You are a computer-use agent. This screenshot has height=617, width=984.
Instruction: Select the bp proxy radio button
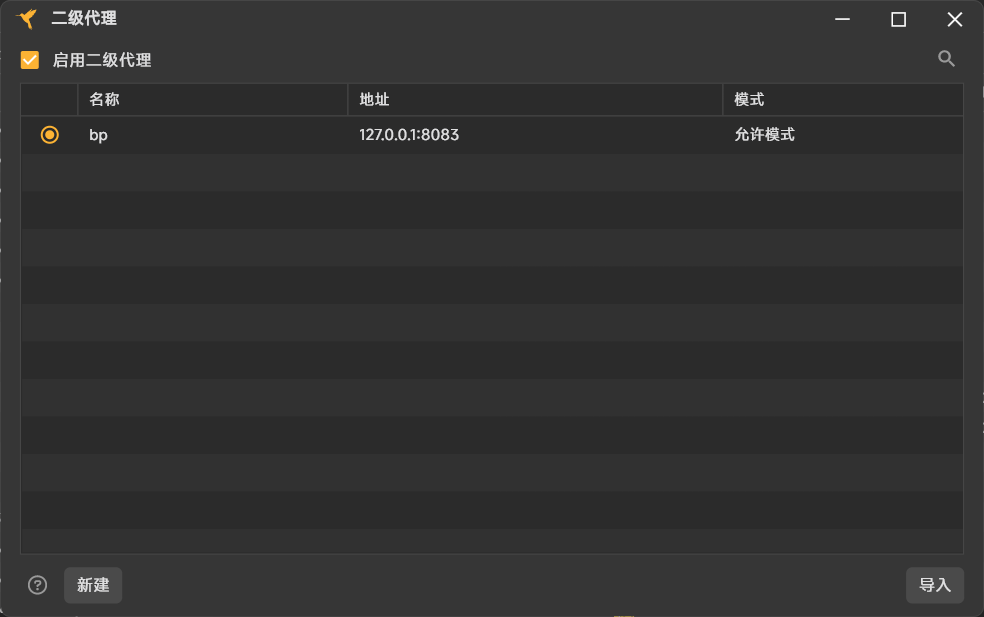(50, 134)
